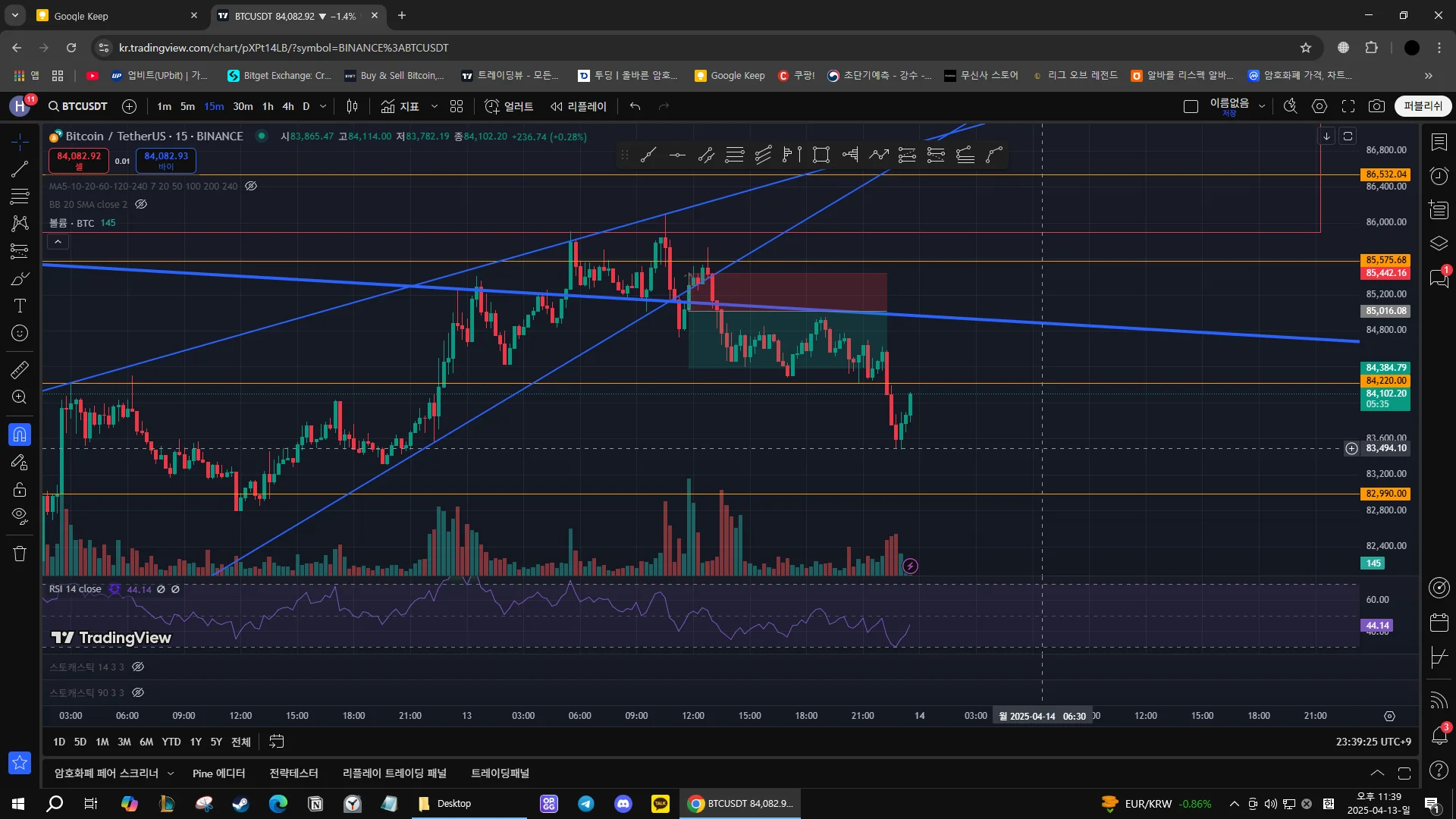Expand the timeframe interval dropdown arrow
The width and height of the screenshot is (1456, 819).
(323, 107)
